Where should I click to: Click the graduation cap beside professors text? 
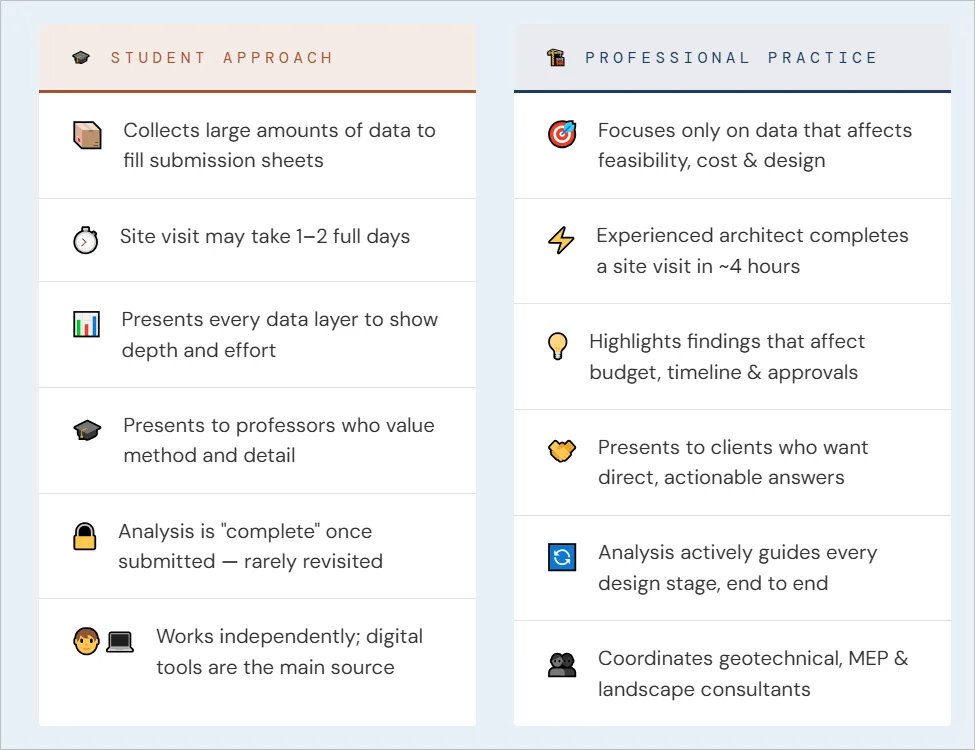click(87, 430)
